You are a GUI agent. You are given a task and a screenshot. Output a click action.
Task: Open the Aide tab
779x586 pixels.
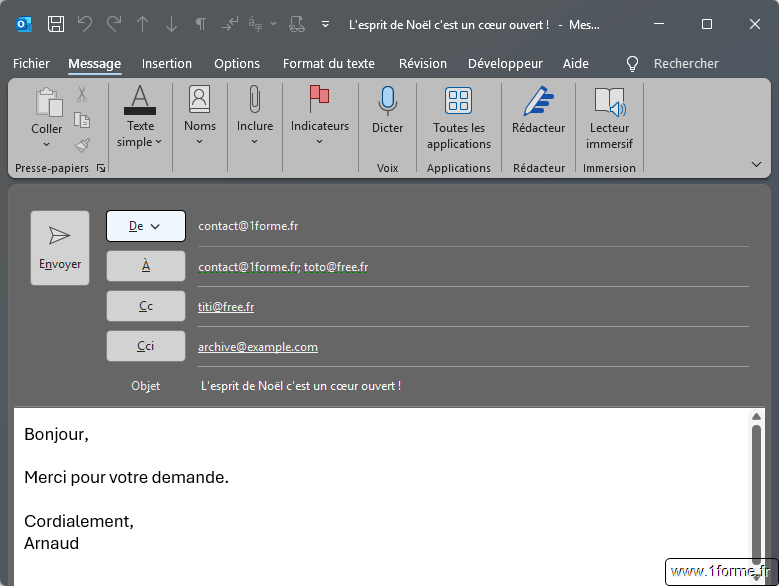pos(575,64)
